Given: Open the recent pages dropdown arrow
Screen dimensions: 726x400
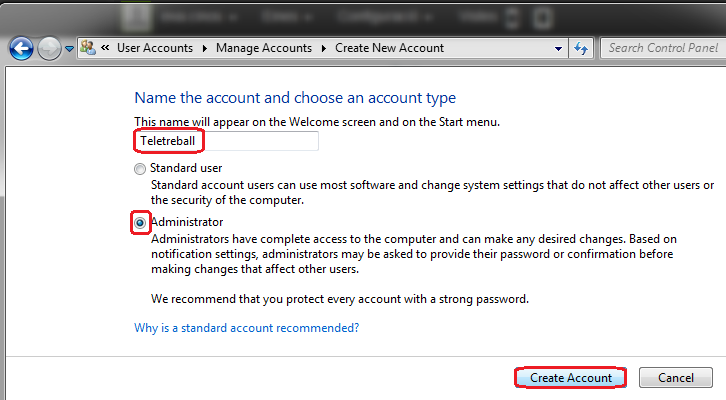Looking at the screenshot, I should pos(69,48).
